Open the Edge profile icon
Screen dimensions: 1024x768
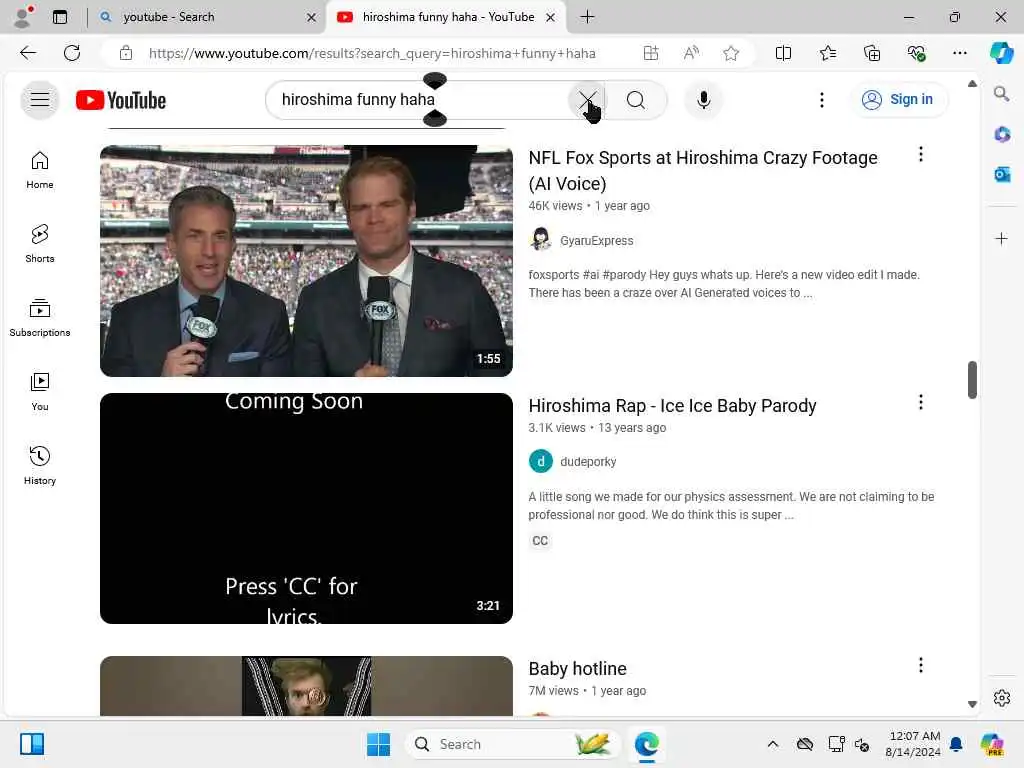click(x=24, y=17)
